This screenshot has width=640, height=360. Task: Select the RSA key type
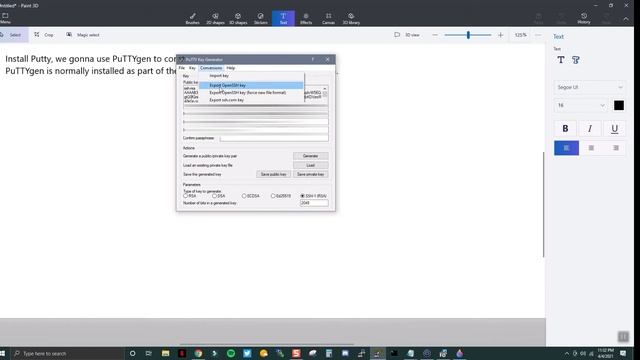click(x=190, y=196)
